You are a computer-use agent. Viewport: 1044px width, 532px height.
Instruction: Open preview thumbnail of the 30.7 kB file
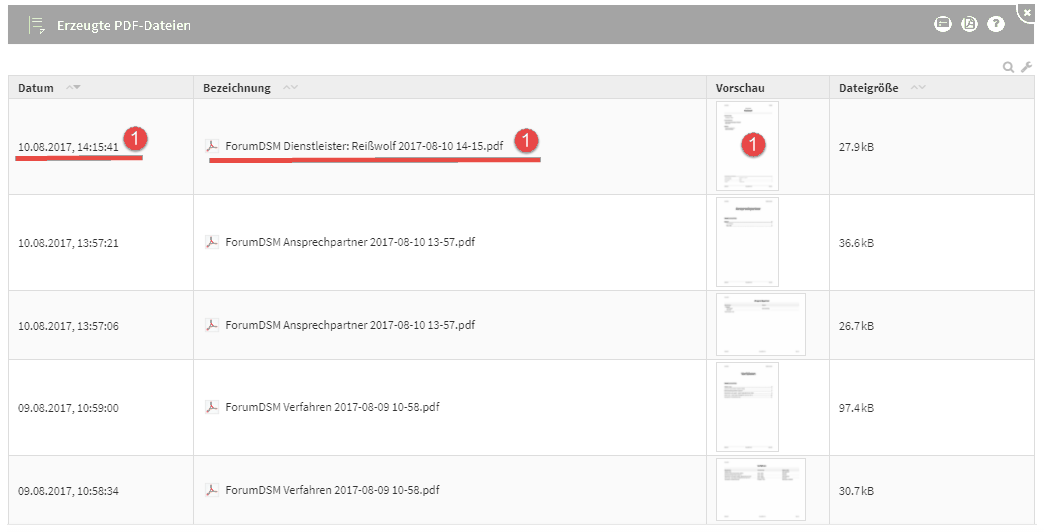click(x=761, y=490)
